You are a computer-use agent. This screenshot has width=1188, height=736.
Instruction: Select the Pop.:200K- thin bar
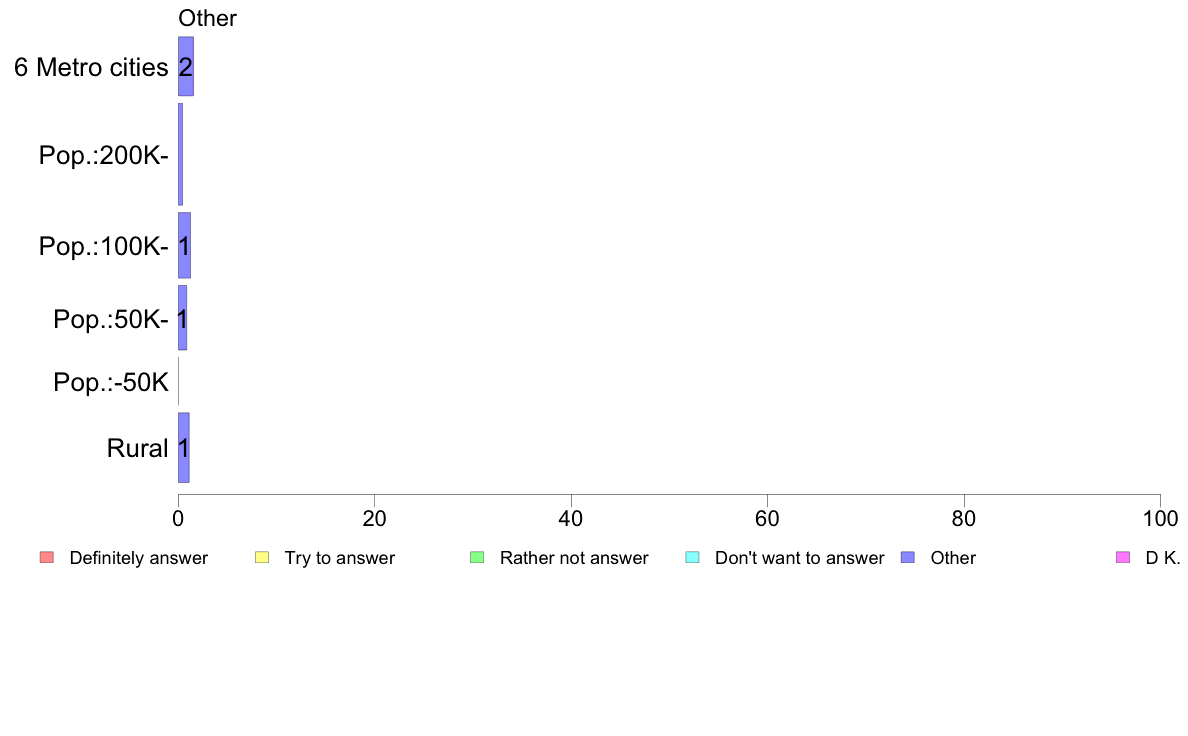(x=180, y=155)
